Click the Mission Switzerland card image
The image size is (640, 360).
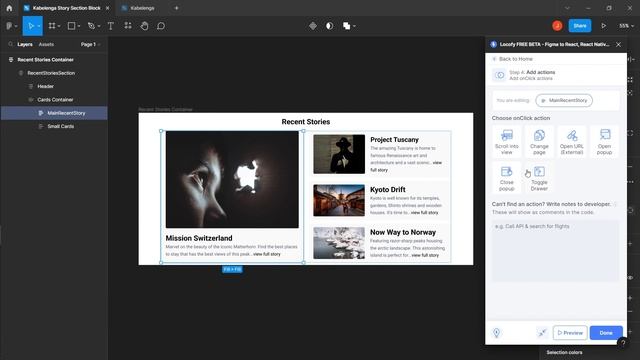point(232,179)
